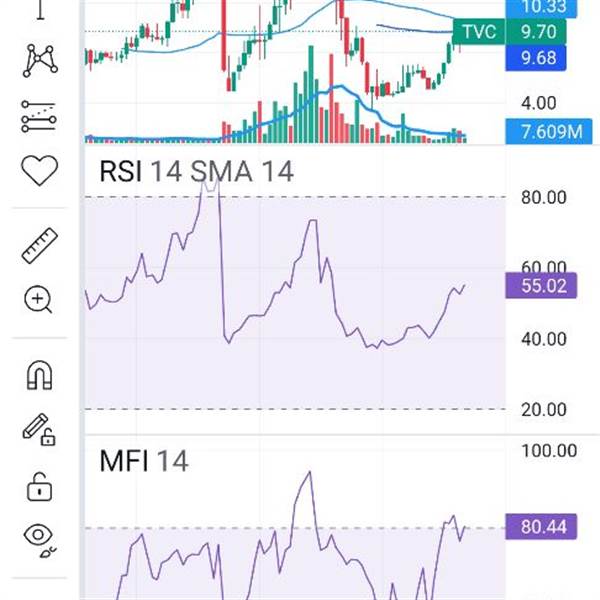Image resolution: width=600 pixels, height=600 pixels.
Task: Click the heart favorites icon
Action: [x=39, y=170]
